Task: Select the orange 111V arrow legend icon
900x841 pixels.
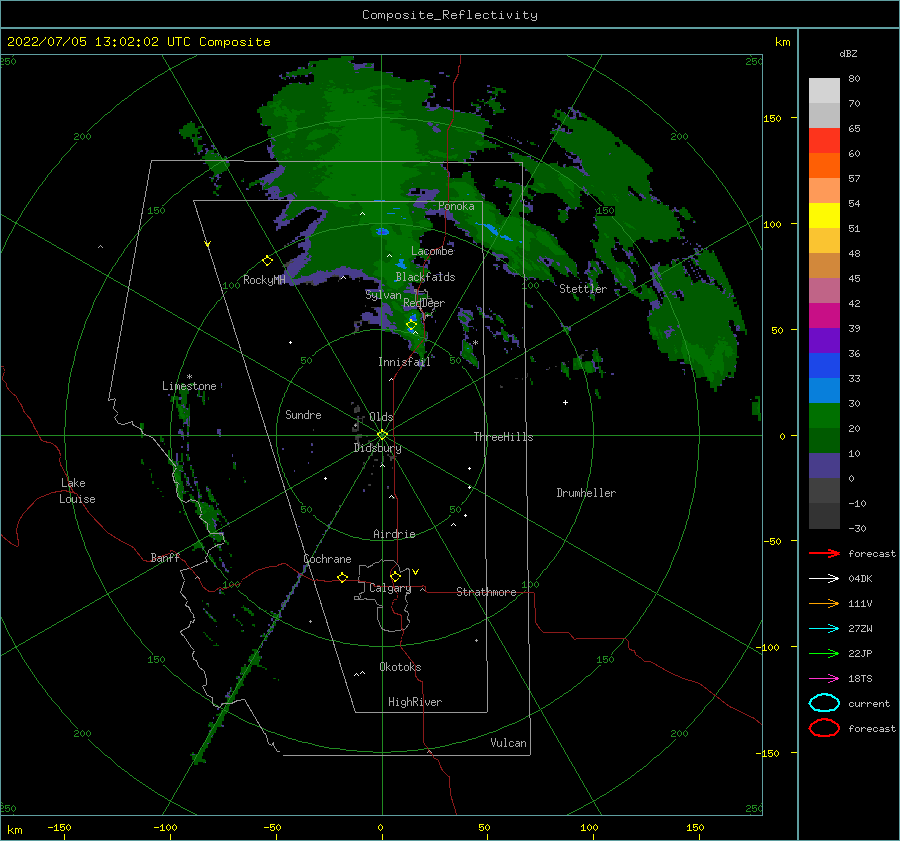Action: point(824,603)
